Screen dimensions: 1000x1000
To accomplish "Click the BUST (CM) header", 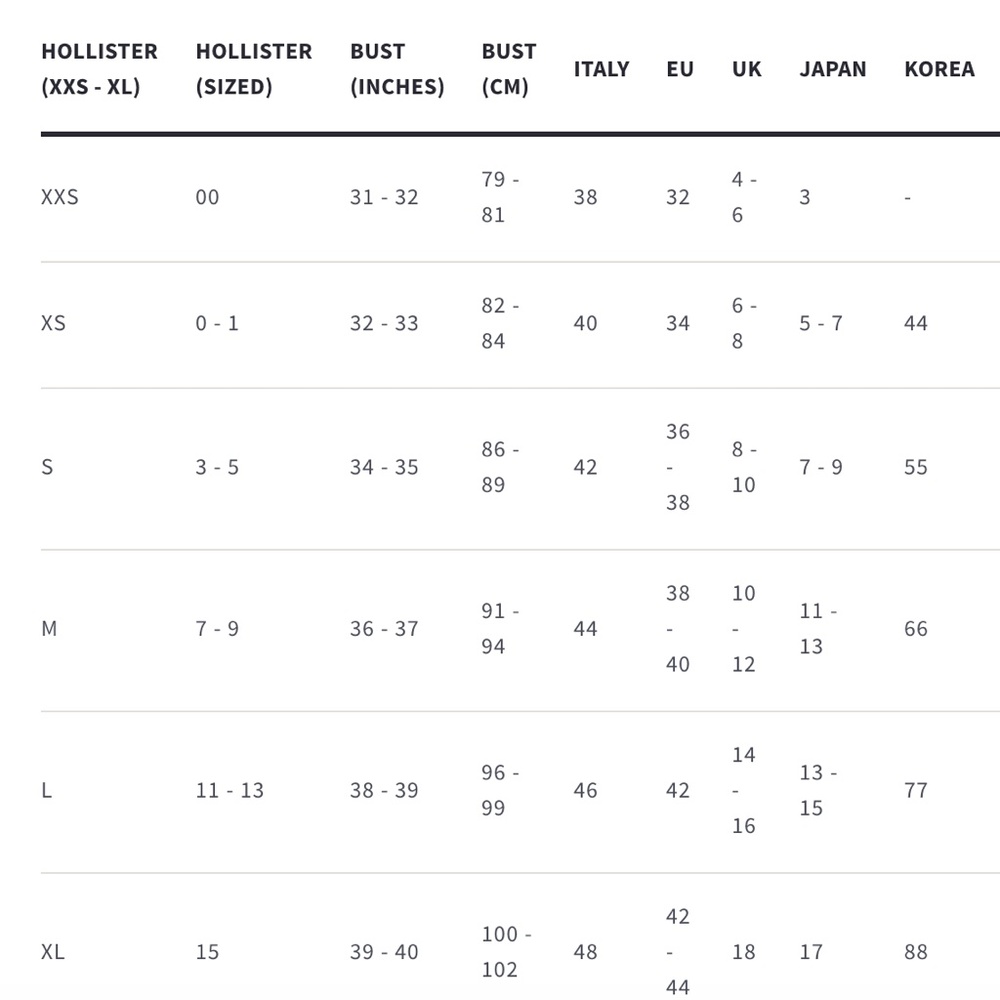I will pyautogui.click(x=509, y=69).
